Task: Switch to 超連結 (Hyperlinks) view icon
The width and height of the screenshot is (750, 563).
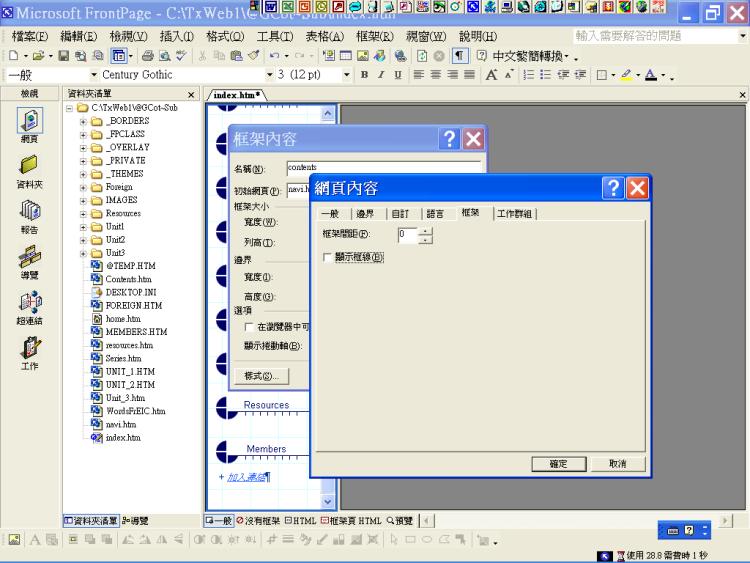Action: [x=29, y=303]
